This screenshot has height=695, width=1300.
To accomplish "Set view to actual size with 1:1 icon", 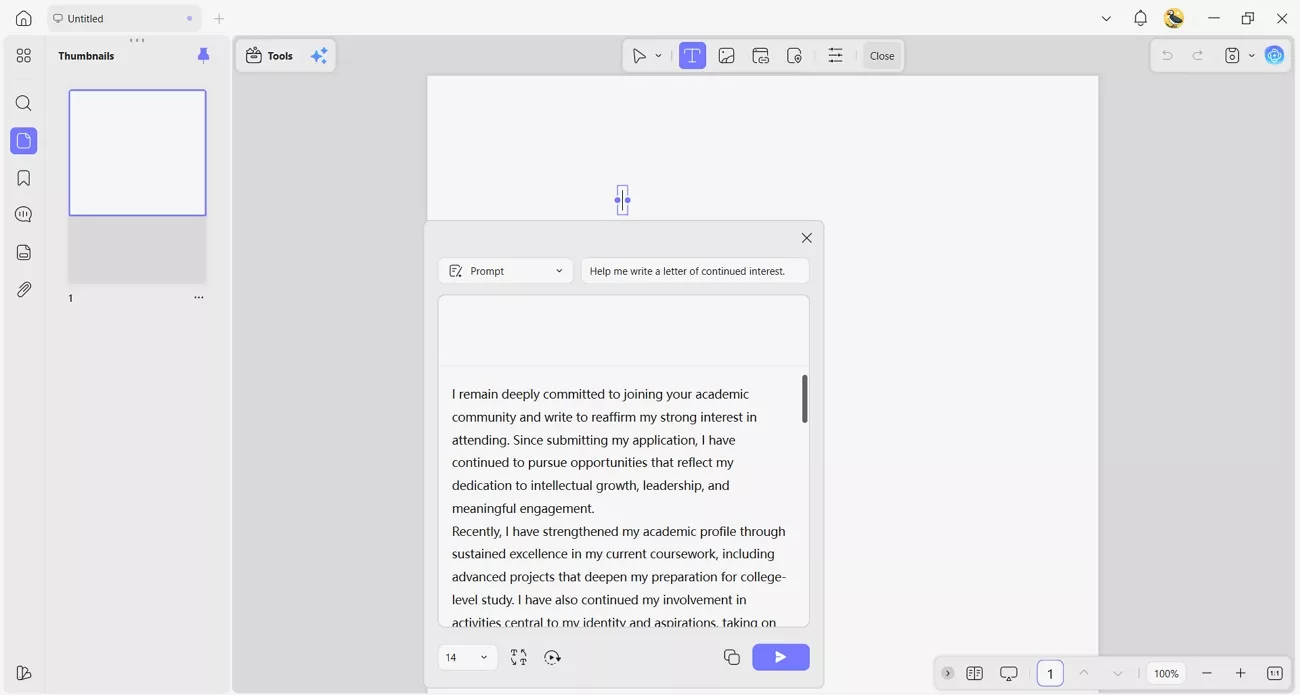I will 1274,673.
